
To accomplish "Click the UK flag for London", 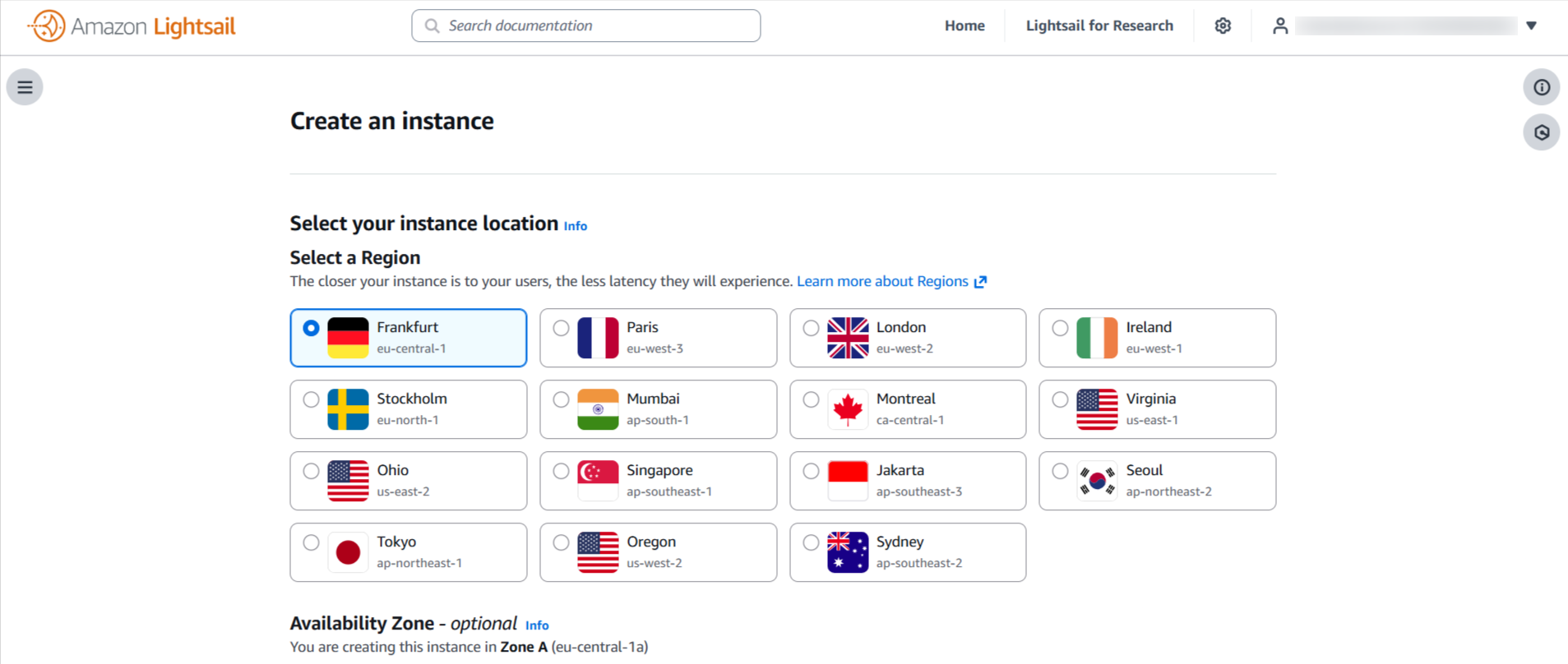I will [x=848, y=338].
